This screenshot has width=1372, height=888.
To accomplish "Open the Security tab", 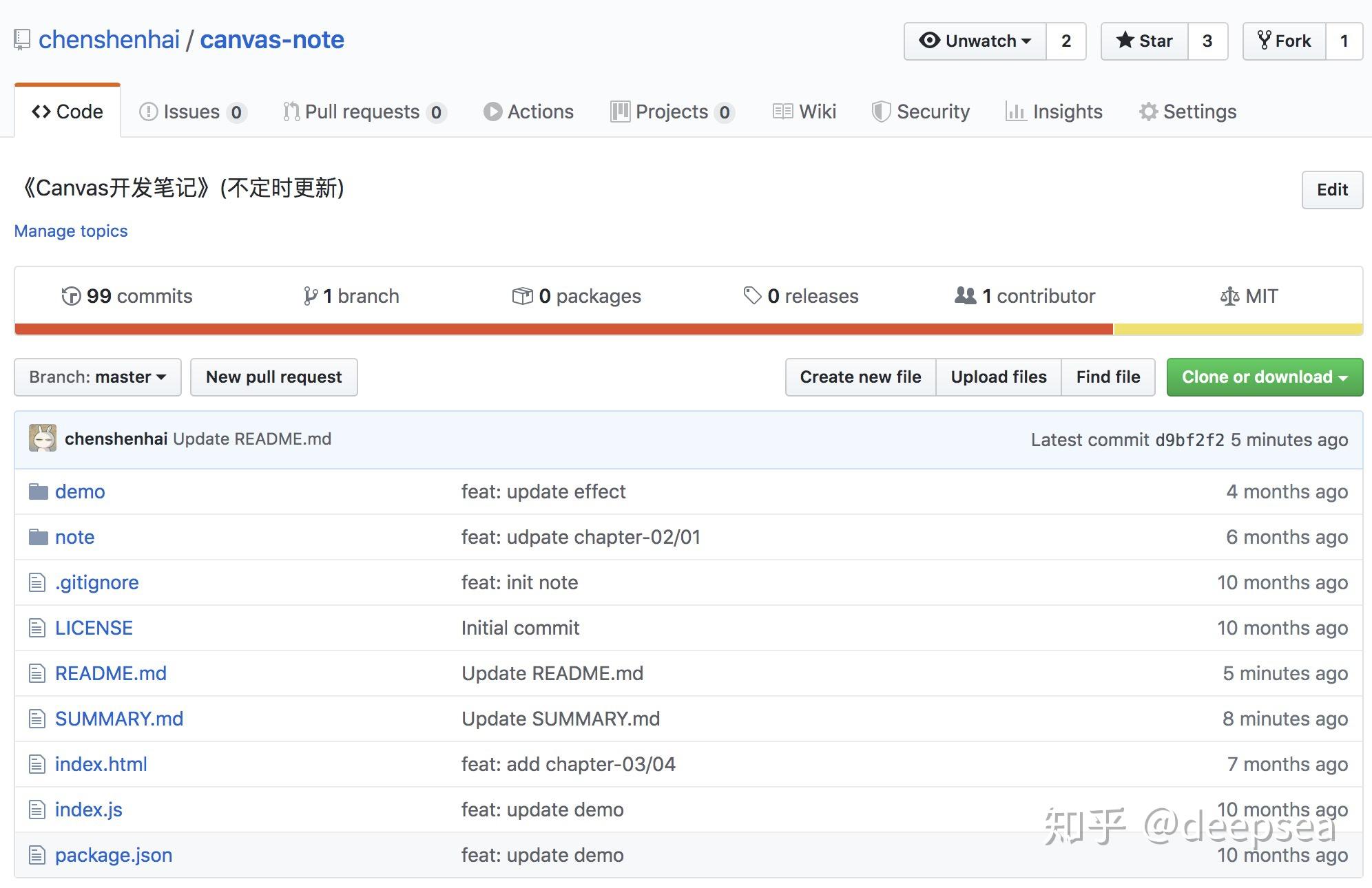I will pos(920,112).
